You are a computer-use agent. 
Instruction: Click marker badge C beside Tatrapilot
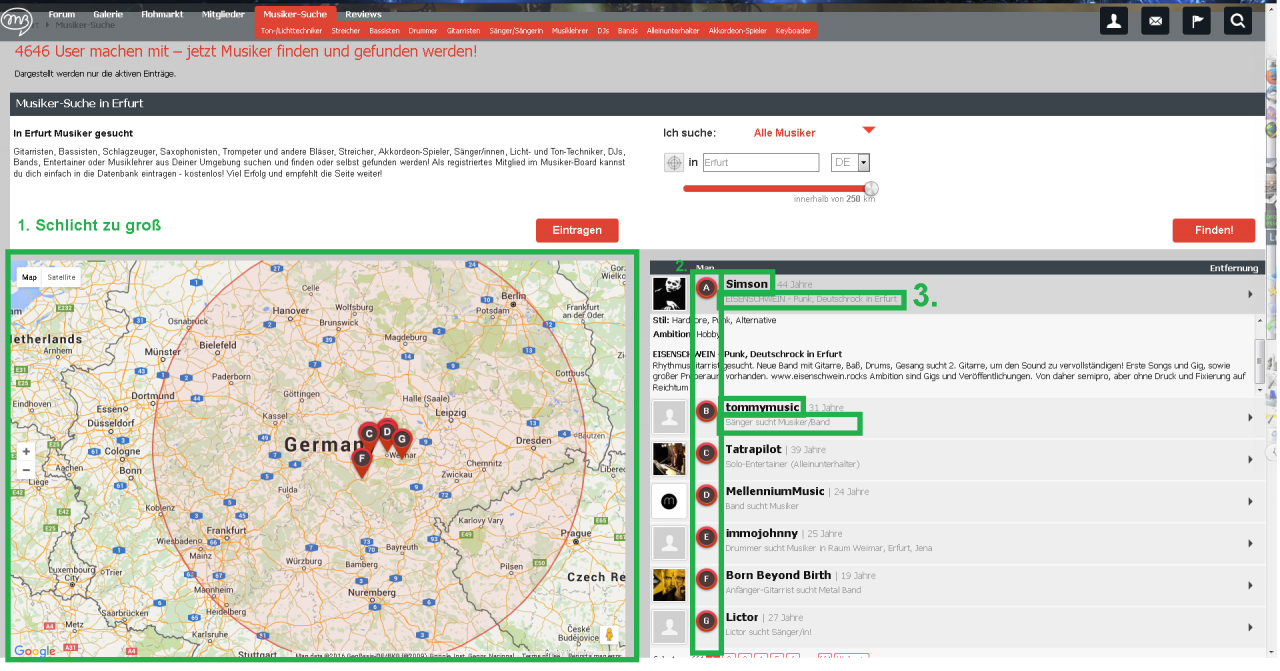pos(707,454)
